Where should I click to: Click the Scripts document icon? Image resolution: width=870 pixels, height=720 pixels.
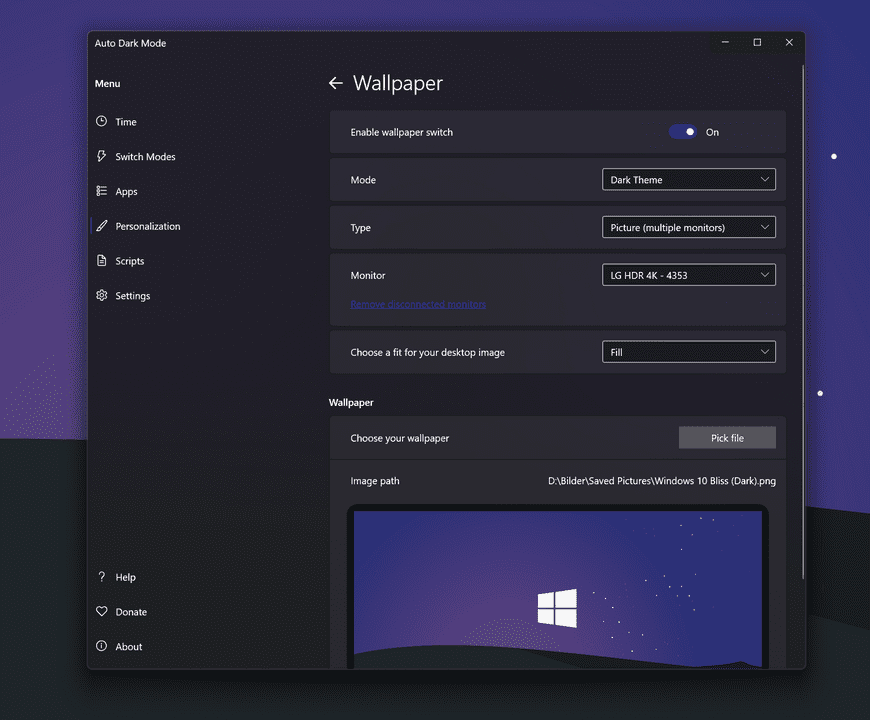tap(101, 261)
